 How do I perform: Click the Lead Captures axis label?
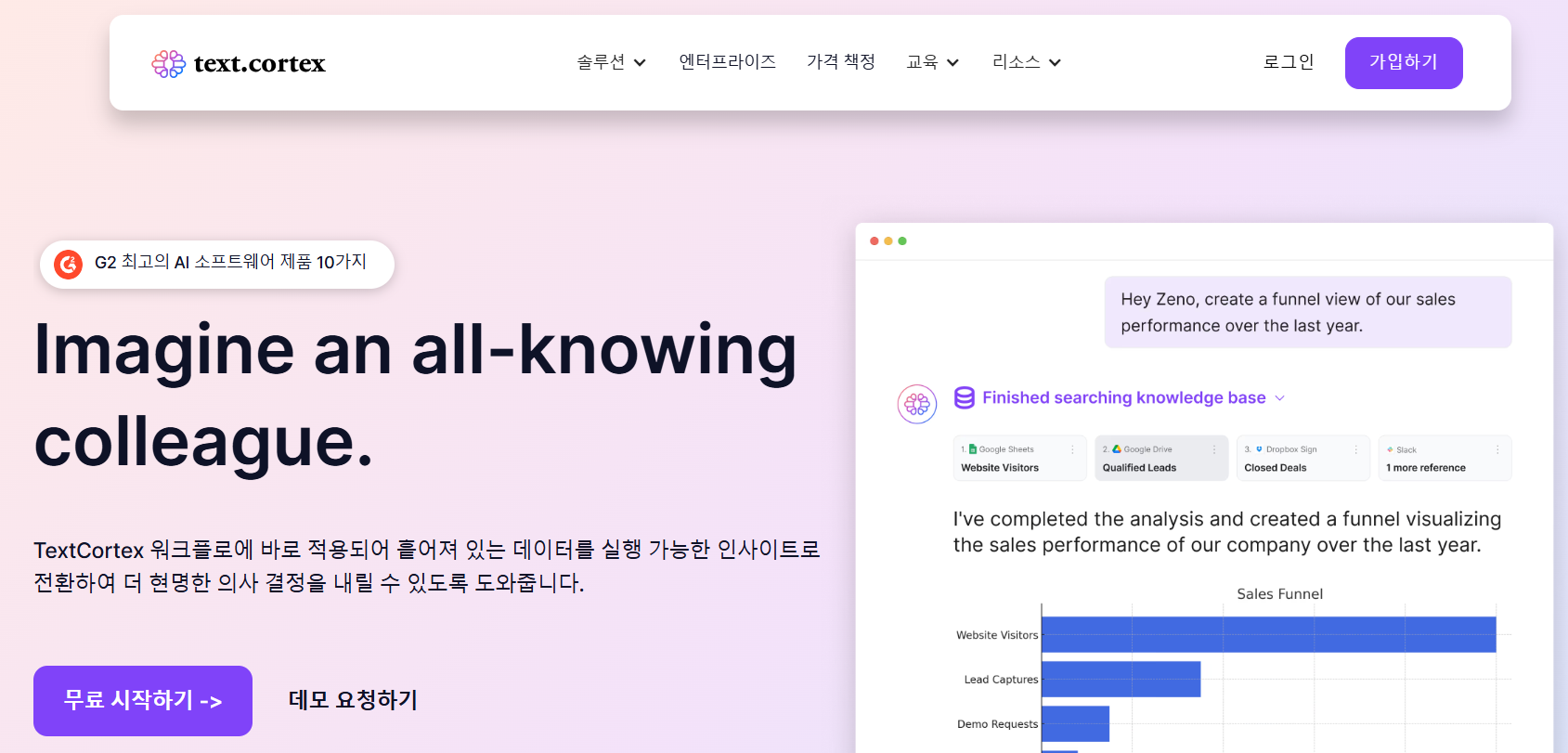click(x=1001, y=680)
